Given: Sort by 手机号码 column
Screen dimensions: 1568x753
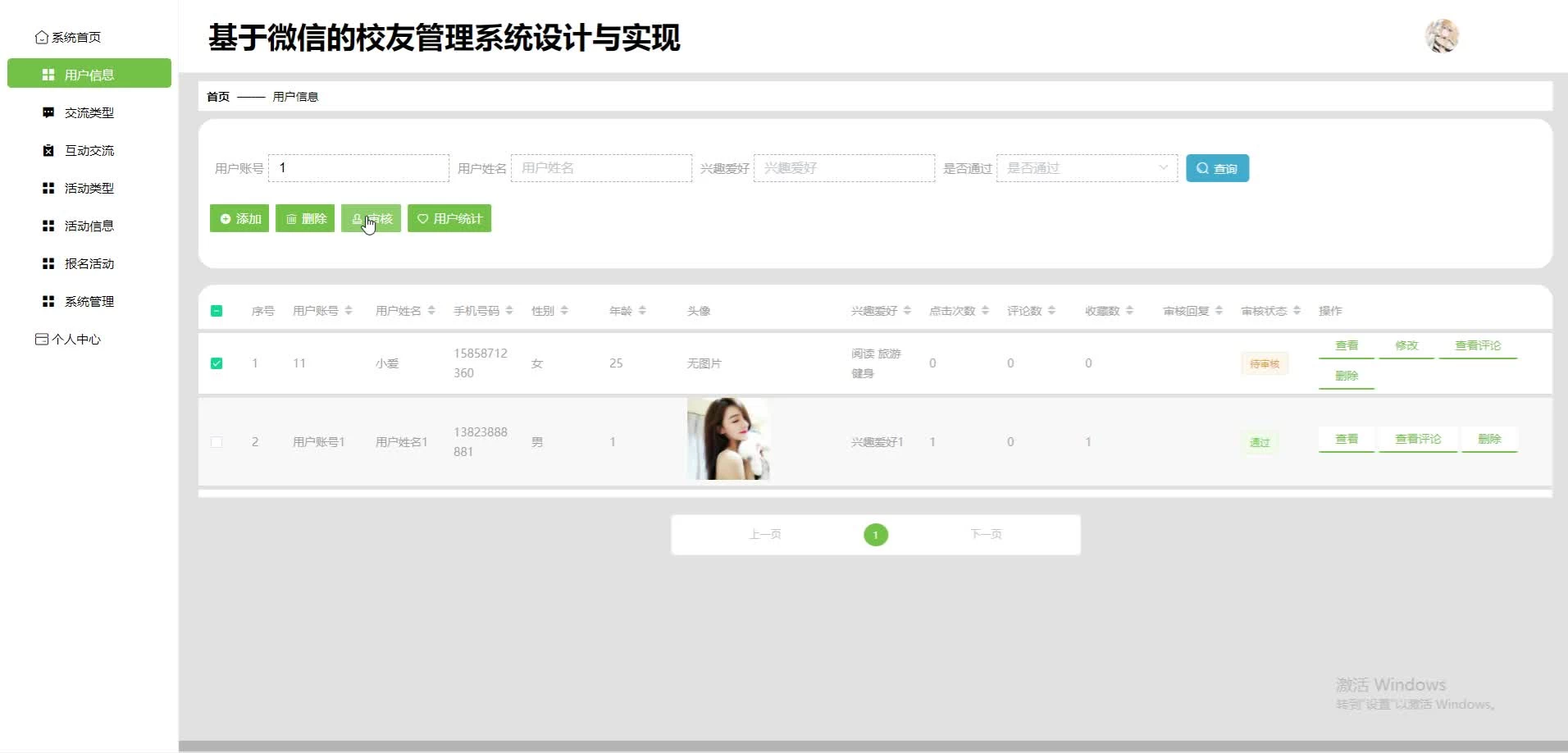Looking at the screenshot, I should click(x=509, y=311).
